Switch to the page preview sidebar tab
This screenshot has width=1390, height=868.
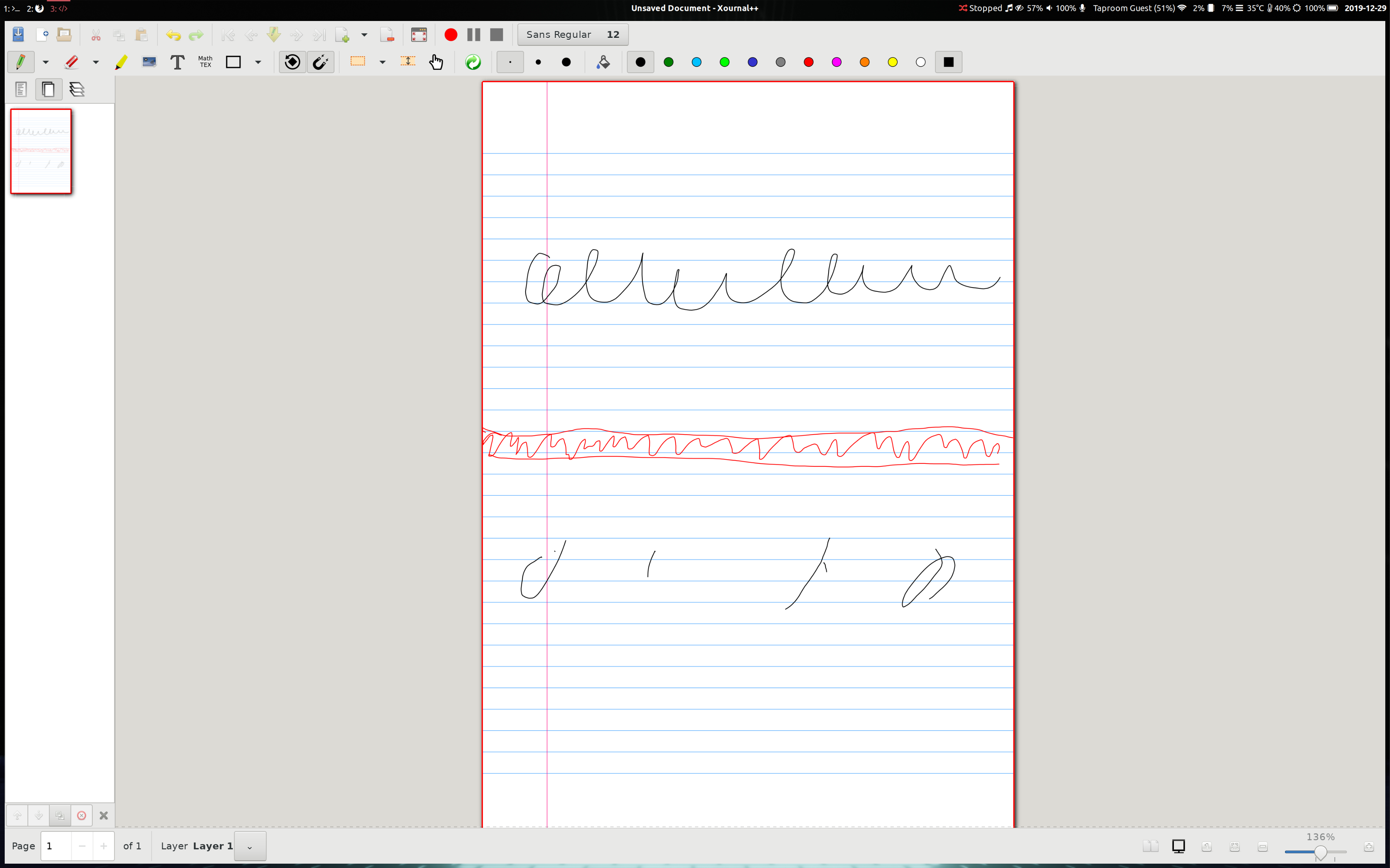pyautogui.click(x=48, y=89)
